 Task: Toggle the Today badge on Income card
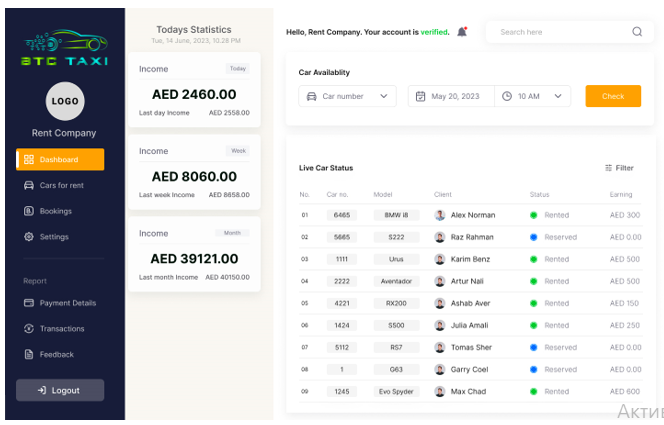(x=237, y=69)
